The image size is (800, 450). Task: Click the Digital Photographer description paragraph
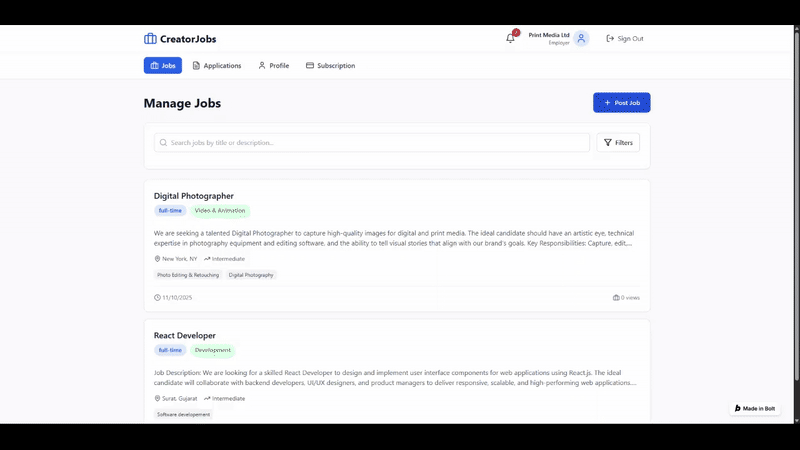pos(394,238)
